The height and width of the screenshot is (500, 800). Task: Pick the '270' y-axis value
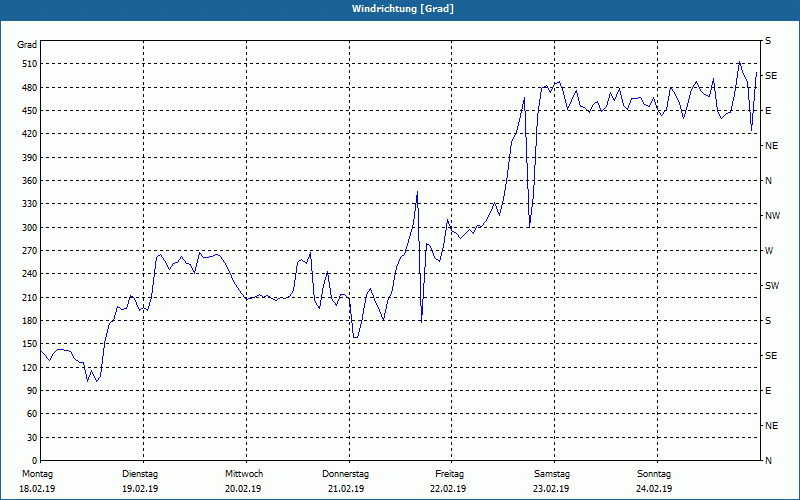(30, 251)
